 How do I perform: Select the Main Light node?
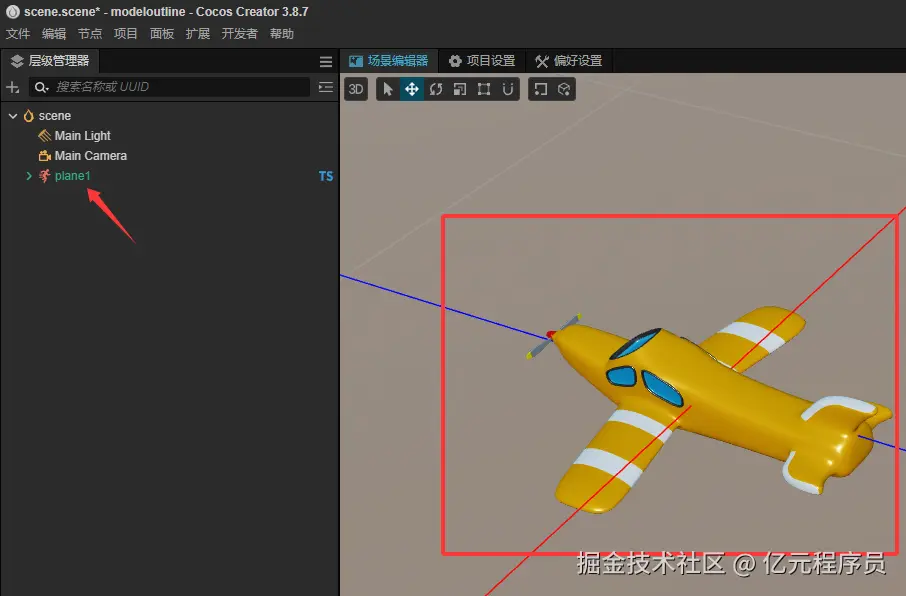[82, 135]
